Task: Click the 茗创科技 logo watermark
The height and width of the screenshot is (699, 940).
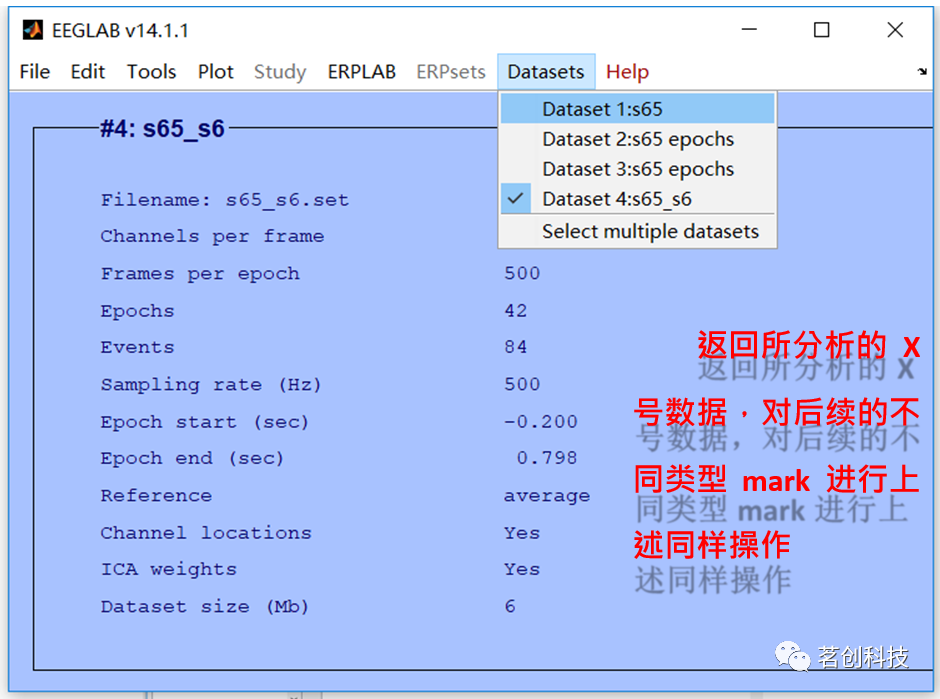Action: [x=847, y=657]
